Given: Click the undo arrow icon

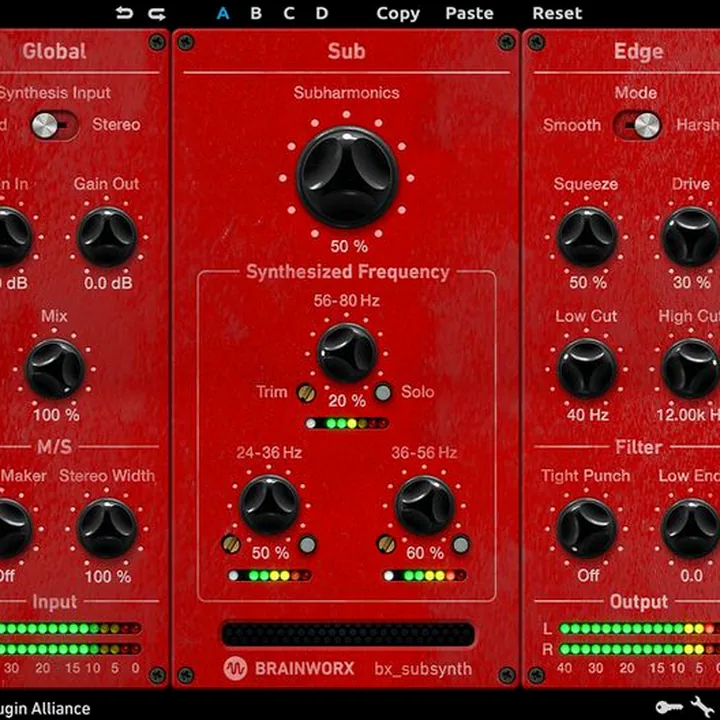Looking at the screenshot, I should click(124, 13).
